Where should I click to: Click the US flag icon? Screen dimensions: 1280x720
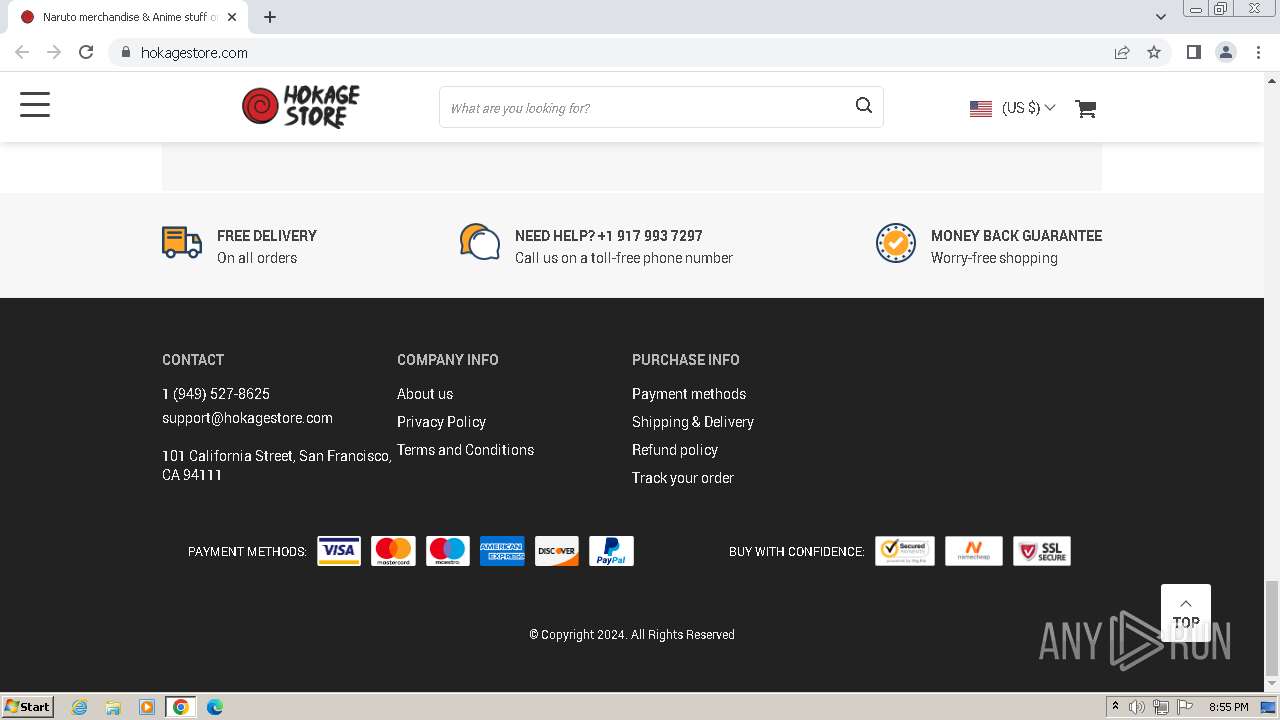pos(981,108)
